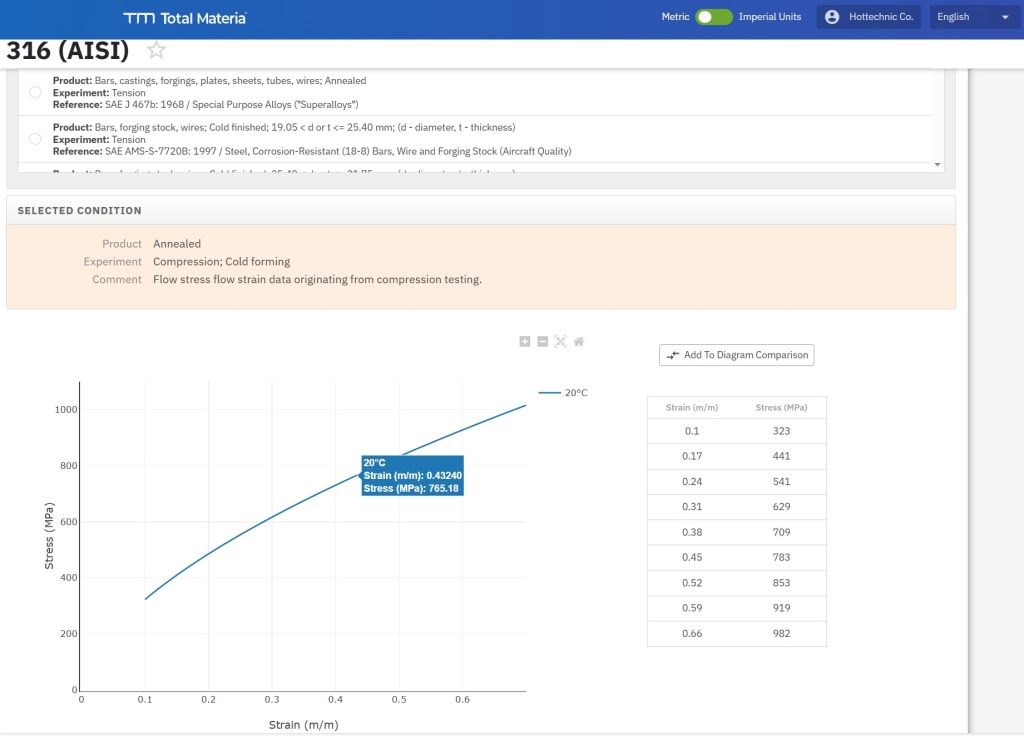Click the chart zoom in plus icon
Screen dimensions: 1024x736
(525, 342)
